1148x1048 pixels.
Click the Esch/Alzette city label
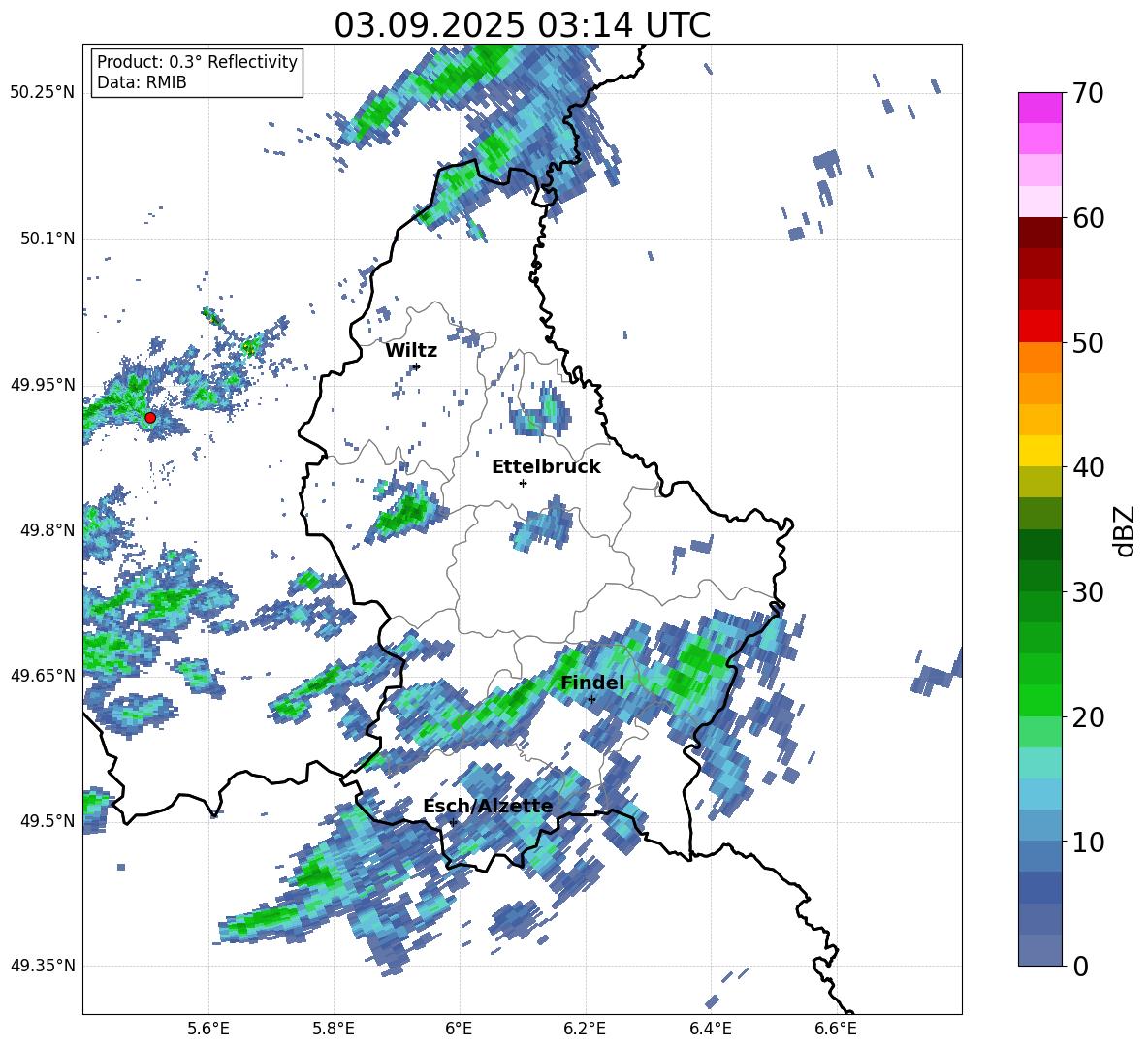[489, 806]
